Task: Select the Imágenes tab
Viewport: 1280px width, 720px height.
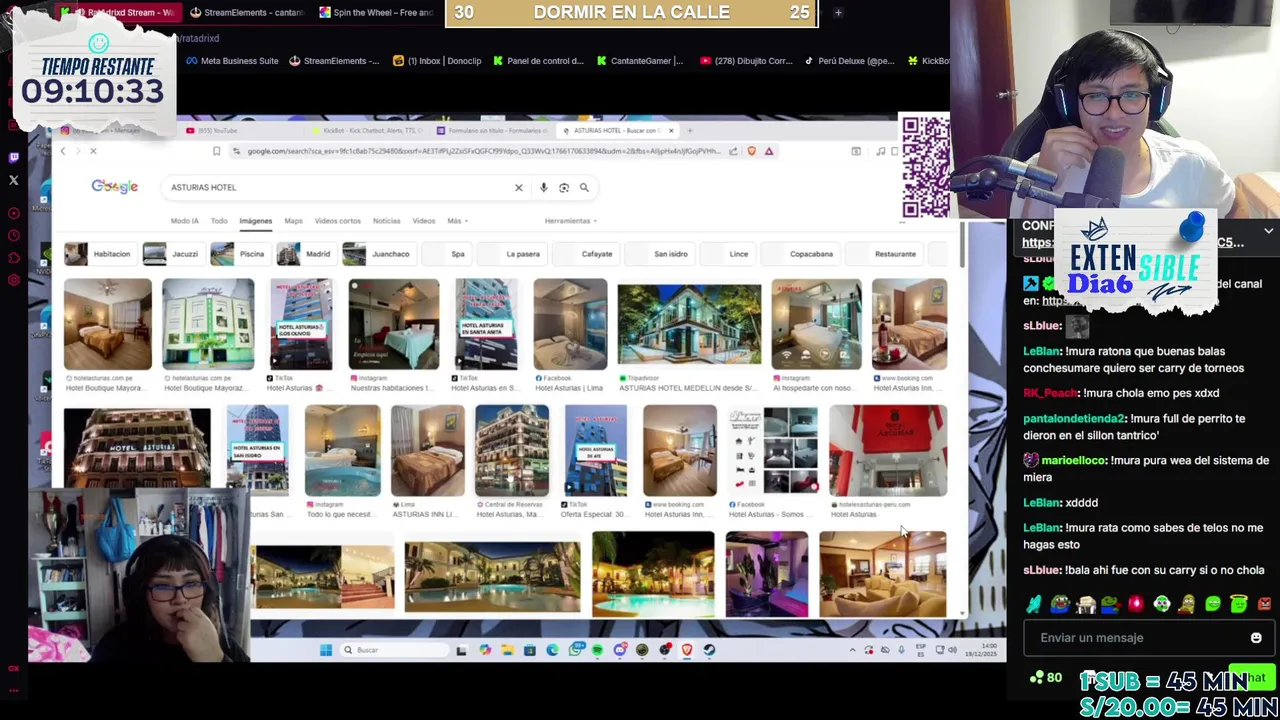Action: (255, 221)
